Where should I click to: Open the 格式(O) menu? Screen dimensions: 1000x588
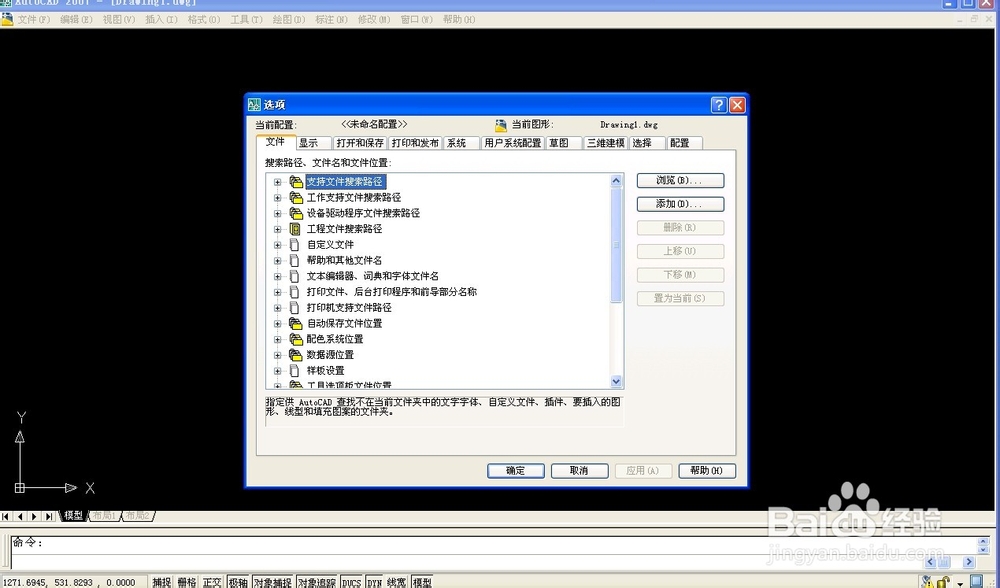(203, 20)
